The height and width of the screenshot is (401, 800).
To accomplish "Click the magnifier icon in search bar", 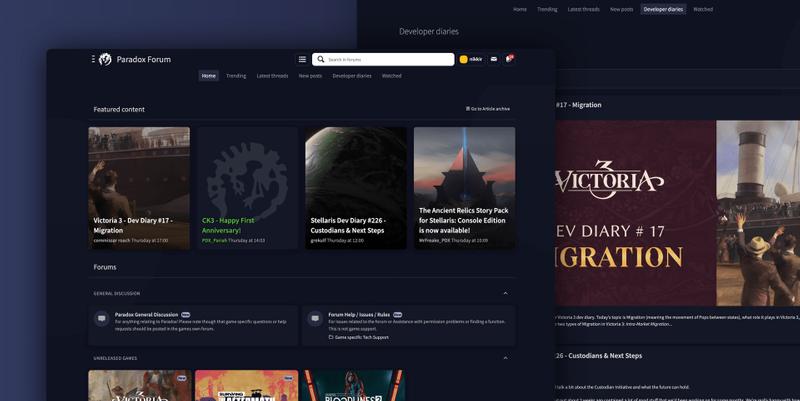I will (x=321, y=60).
